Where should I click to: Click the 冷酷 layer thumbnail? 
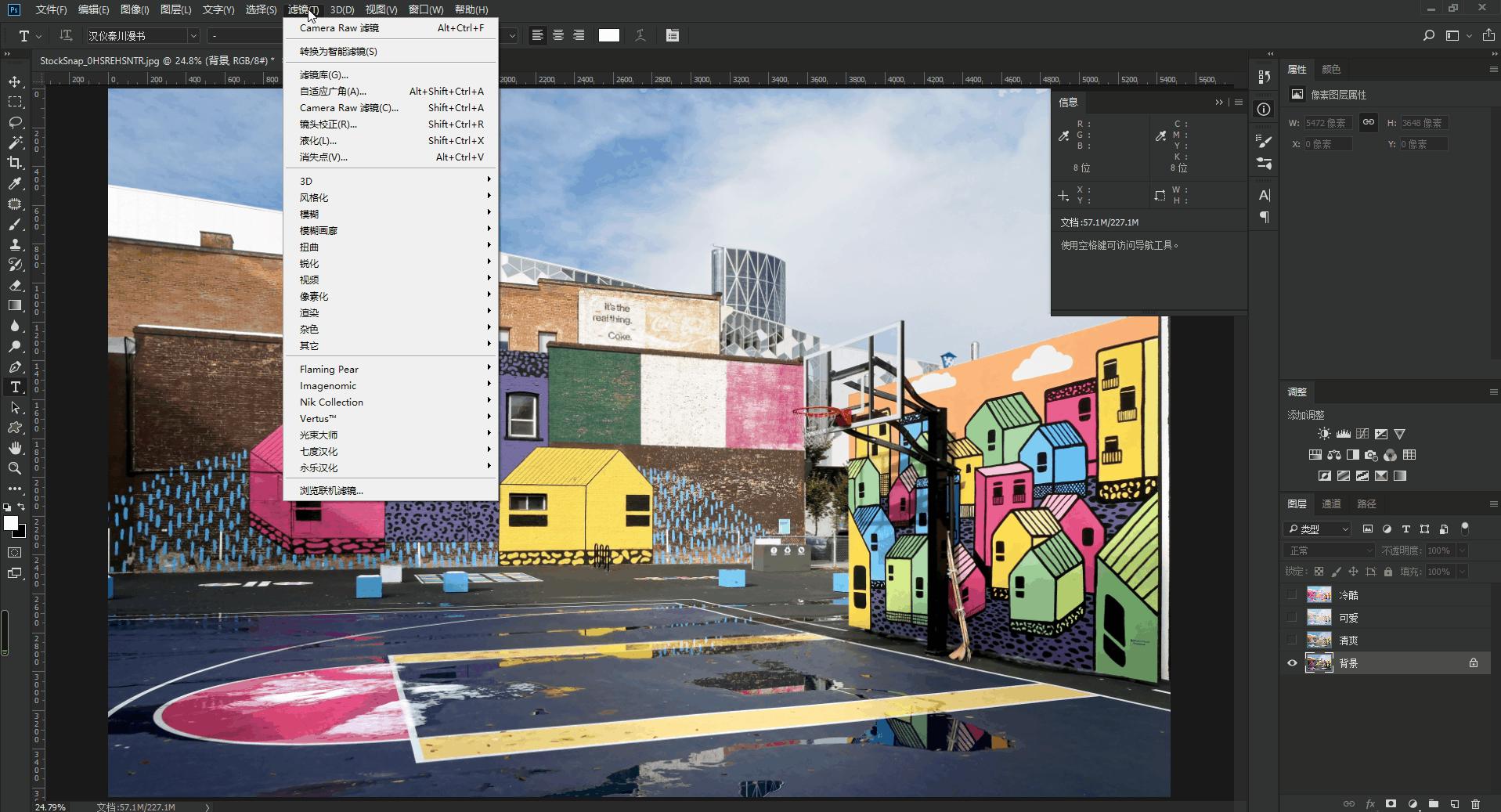coord(1319,595)
